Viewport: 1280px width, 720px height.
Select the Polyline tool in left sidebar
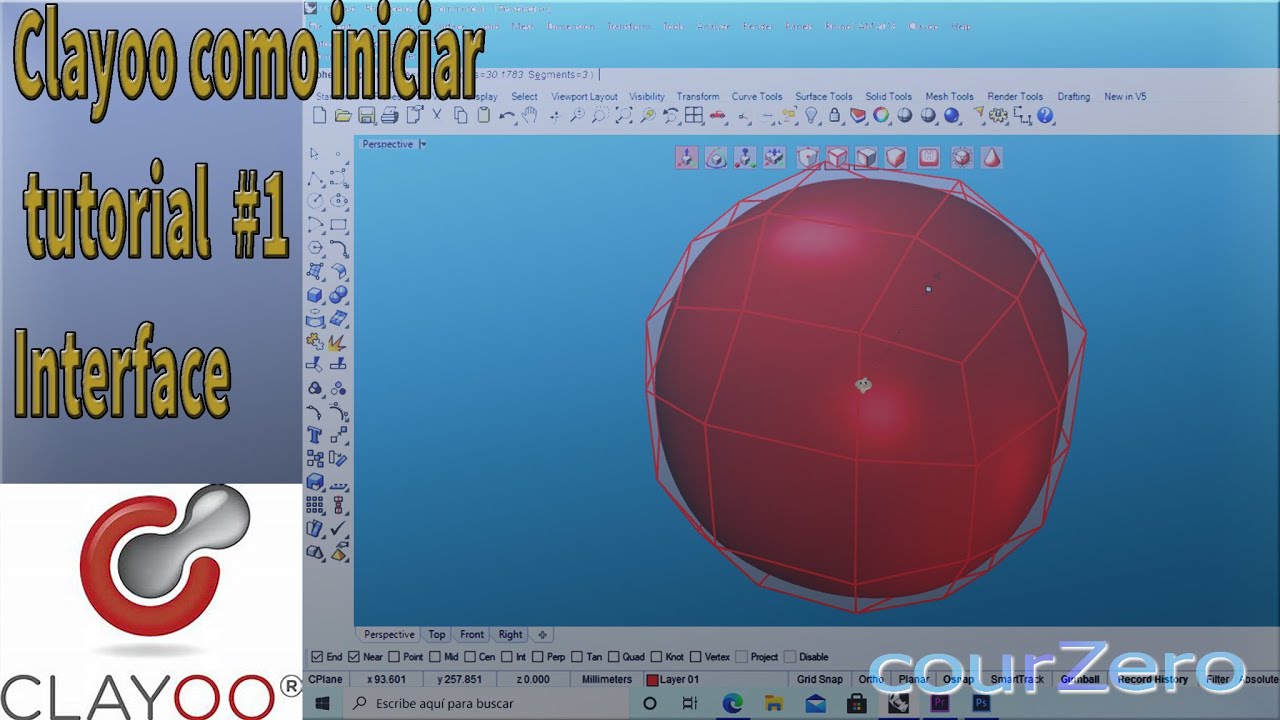[315, 179]
